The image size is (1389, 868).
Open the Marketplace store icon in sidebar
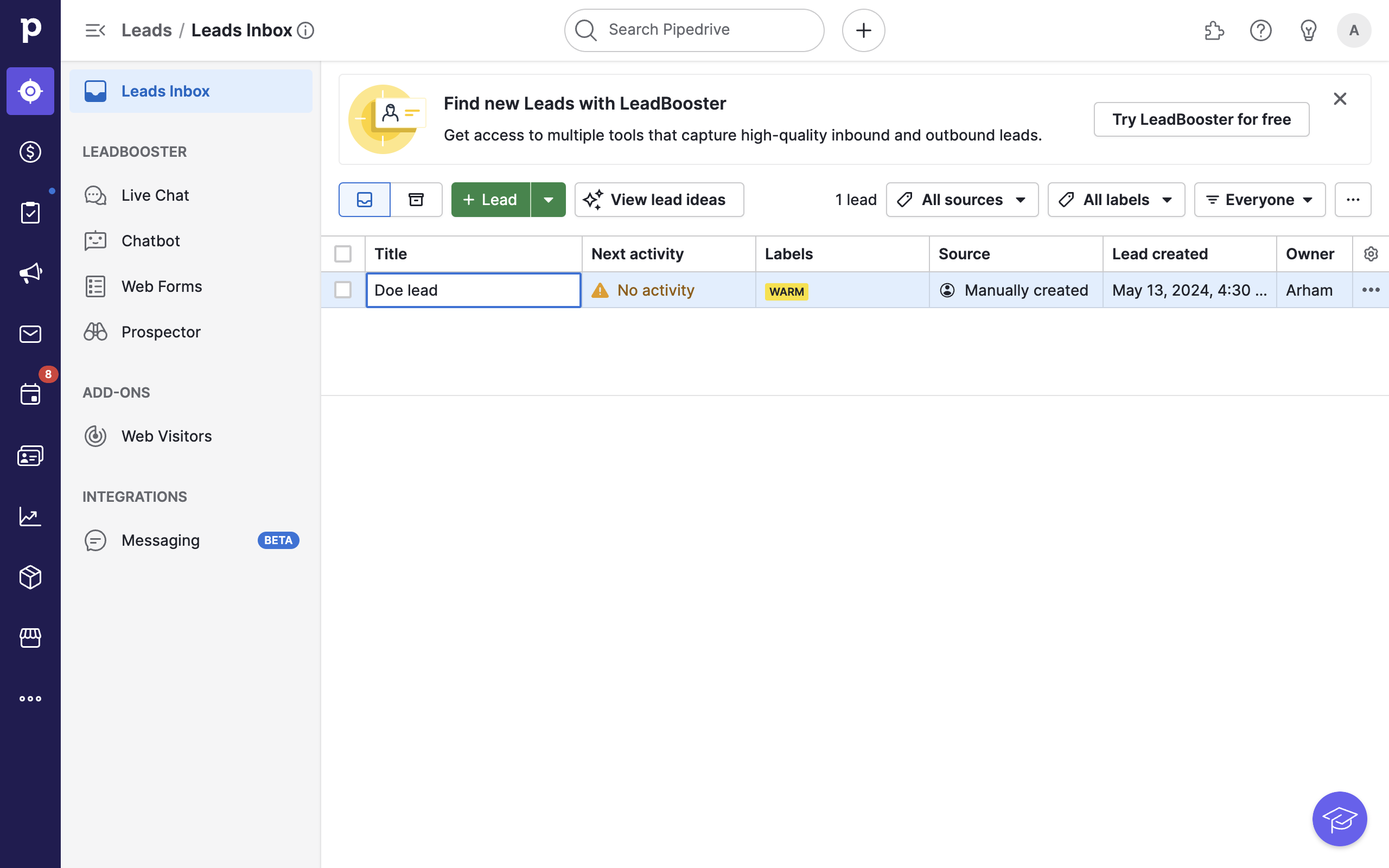[x=30, y=638]
